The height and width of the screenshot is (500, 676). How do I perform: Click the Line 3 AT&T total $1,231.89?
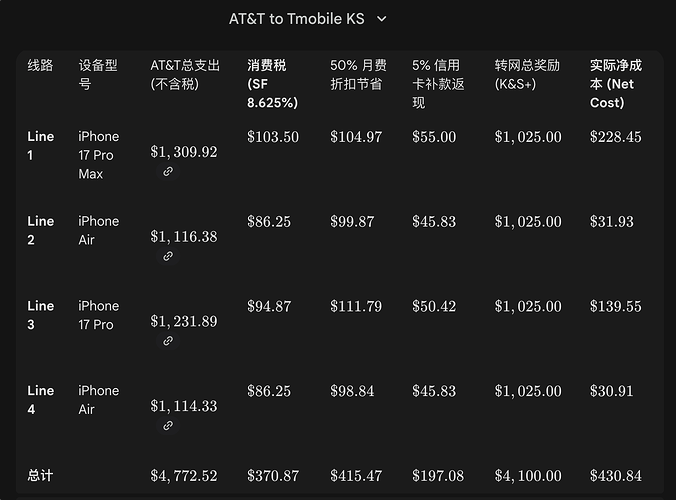point(184,321)
